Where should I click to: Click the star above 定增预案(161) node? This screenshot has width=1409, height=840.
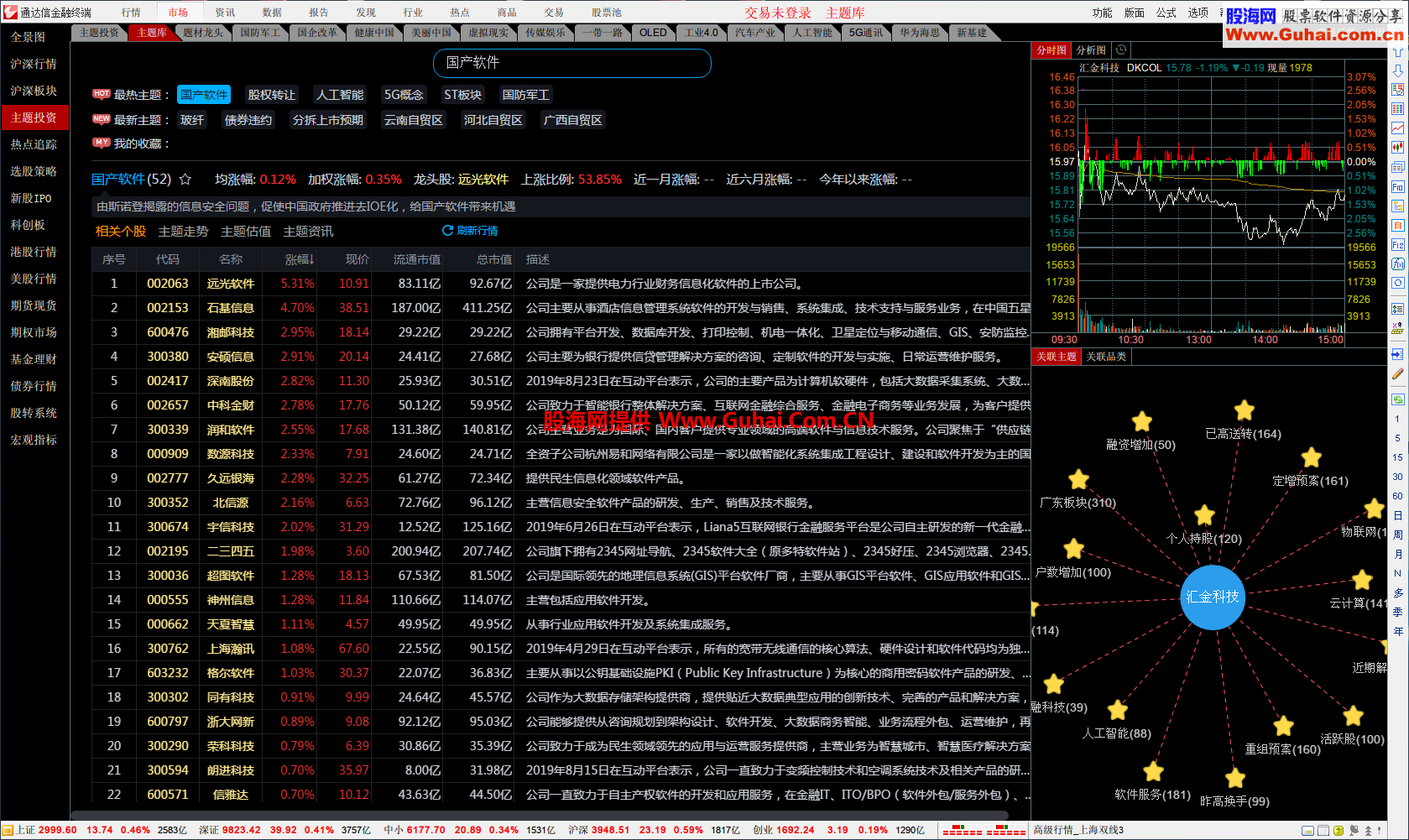(1311, 457)
